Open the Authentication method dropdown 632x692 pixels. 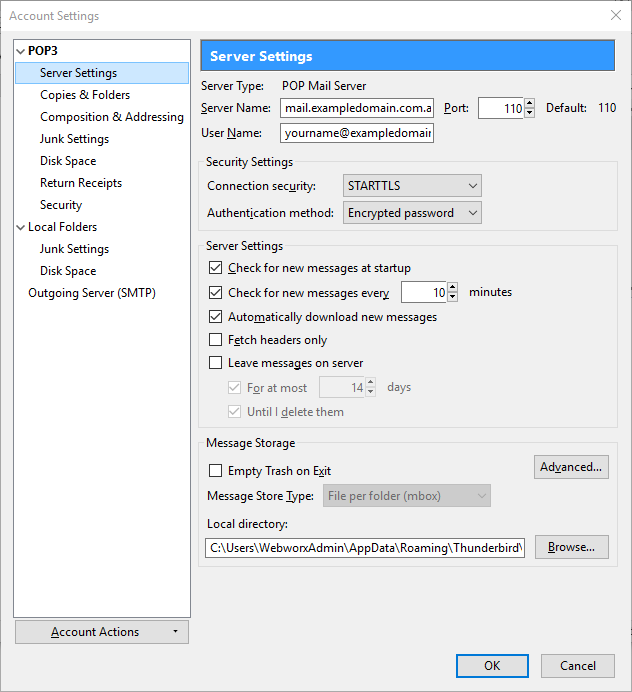[x=412, y=213]
